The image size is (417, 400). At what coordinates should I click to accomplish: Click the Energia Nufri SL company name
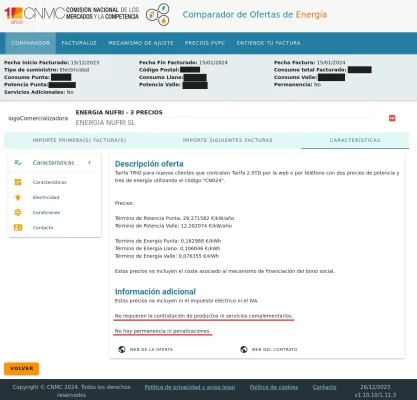[x=105, y=123]
